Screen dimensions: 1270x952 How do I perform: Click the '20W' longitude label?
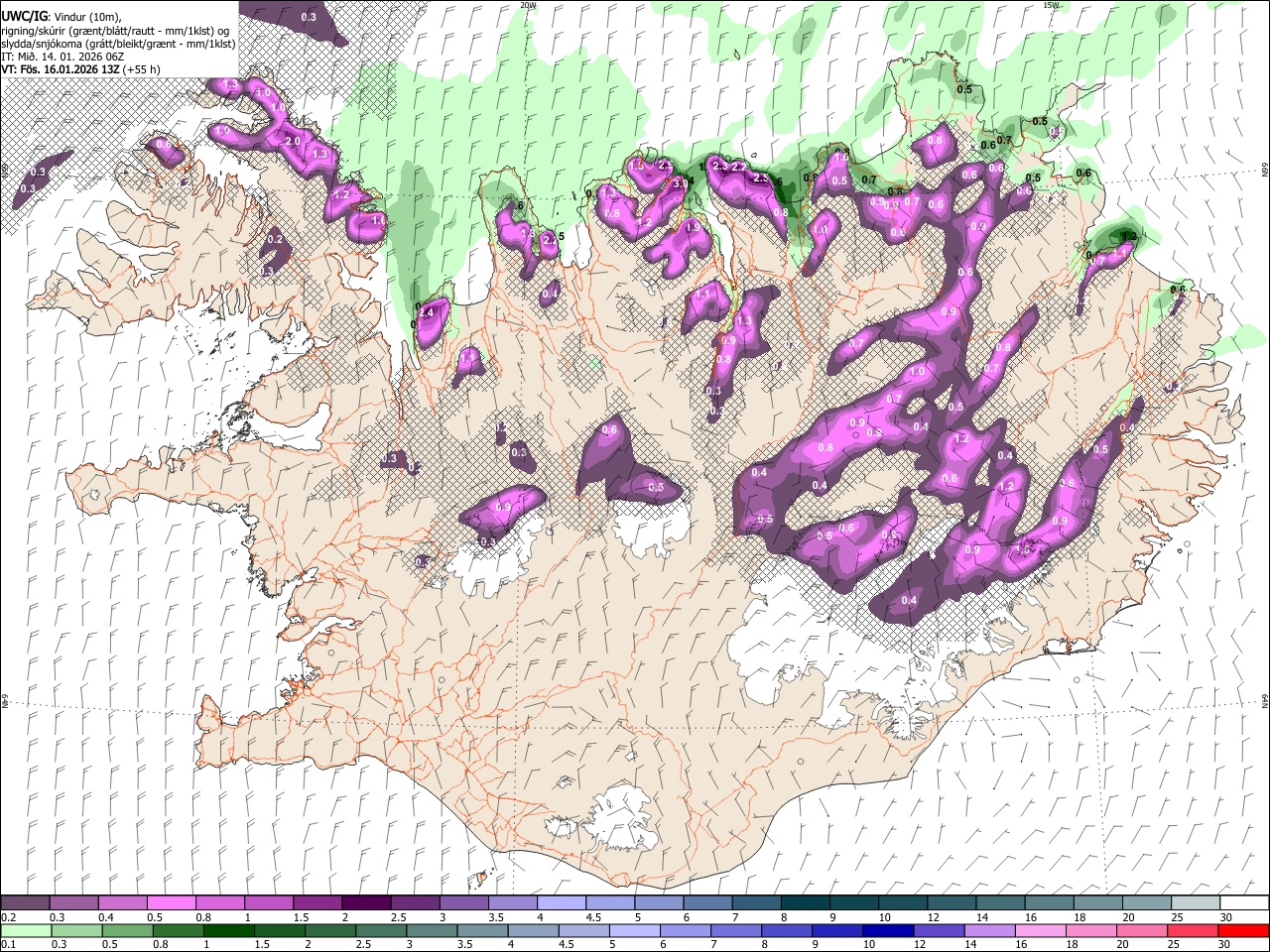528,5
